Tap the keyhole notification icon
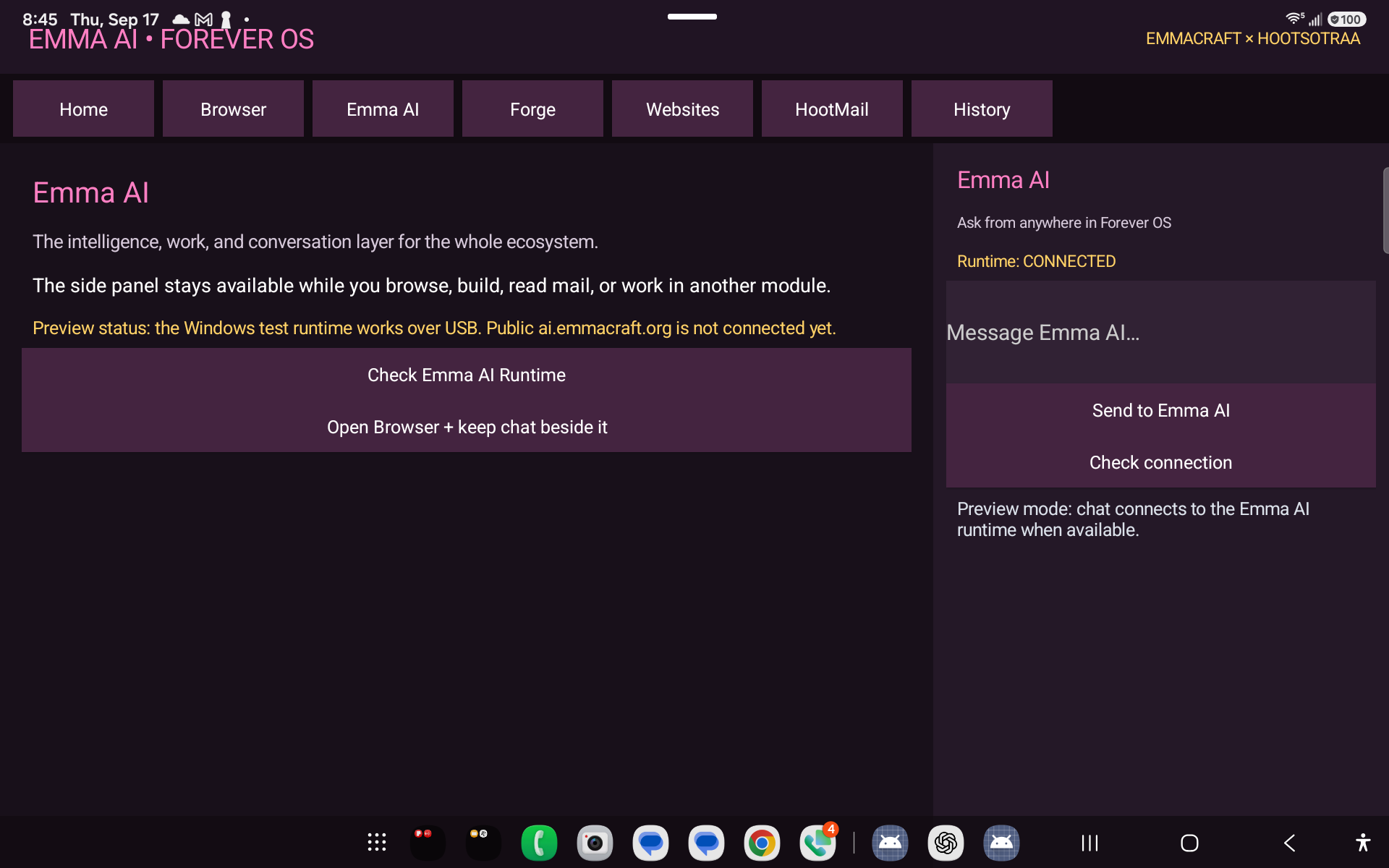 226,20
